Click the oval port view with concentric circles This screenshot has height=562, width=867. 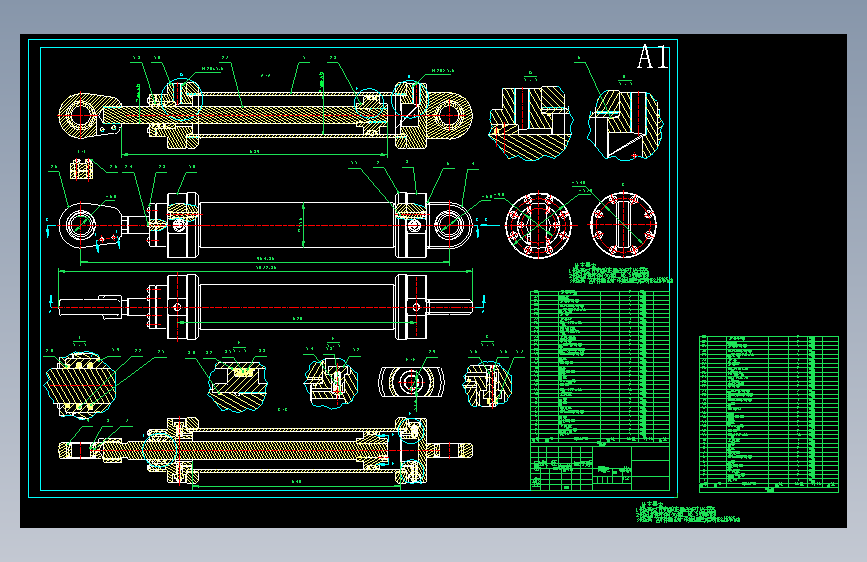411,382
